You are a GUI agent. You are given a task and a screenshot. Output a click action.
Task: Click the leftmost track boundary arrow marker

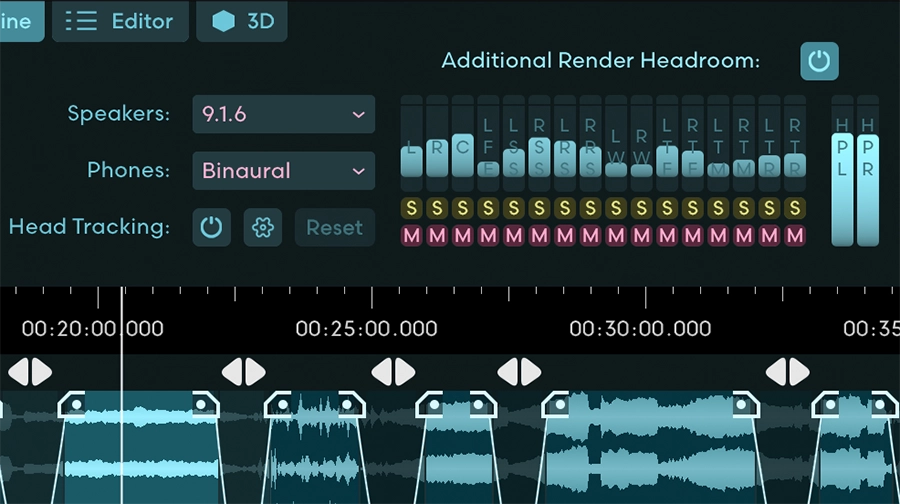coord(29,373)
